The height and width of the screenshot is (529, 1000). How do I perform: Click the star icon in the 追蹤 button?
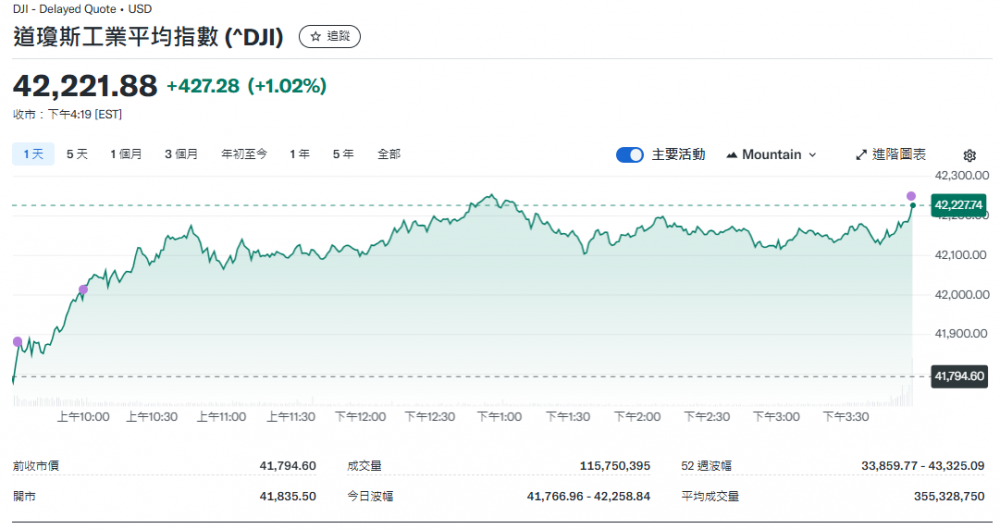[315, 37]
